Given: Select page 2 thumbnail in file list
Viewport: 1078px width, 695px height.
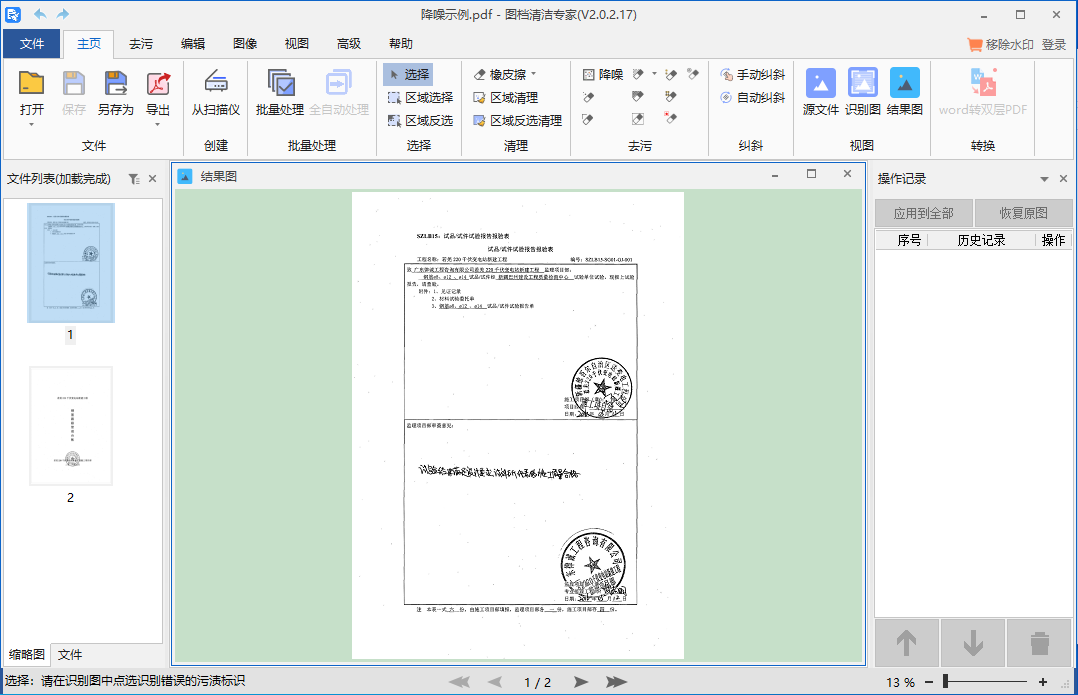Looking at the screenshot, I should pos(70,426).
